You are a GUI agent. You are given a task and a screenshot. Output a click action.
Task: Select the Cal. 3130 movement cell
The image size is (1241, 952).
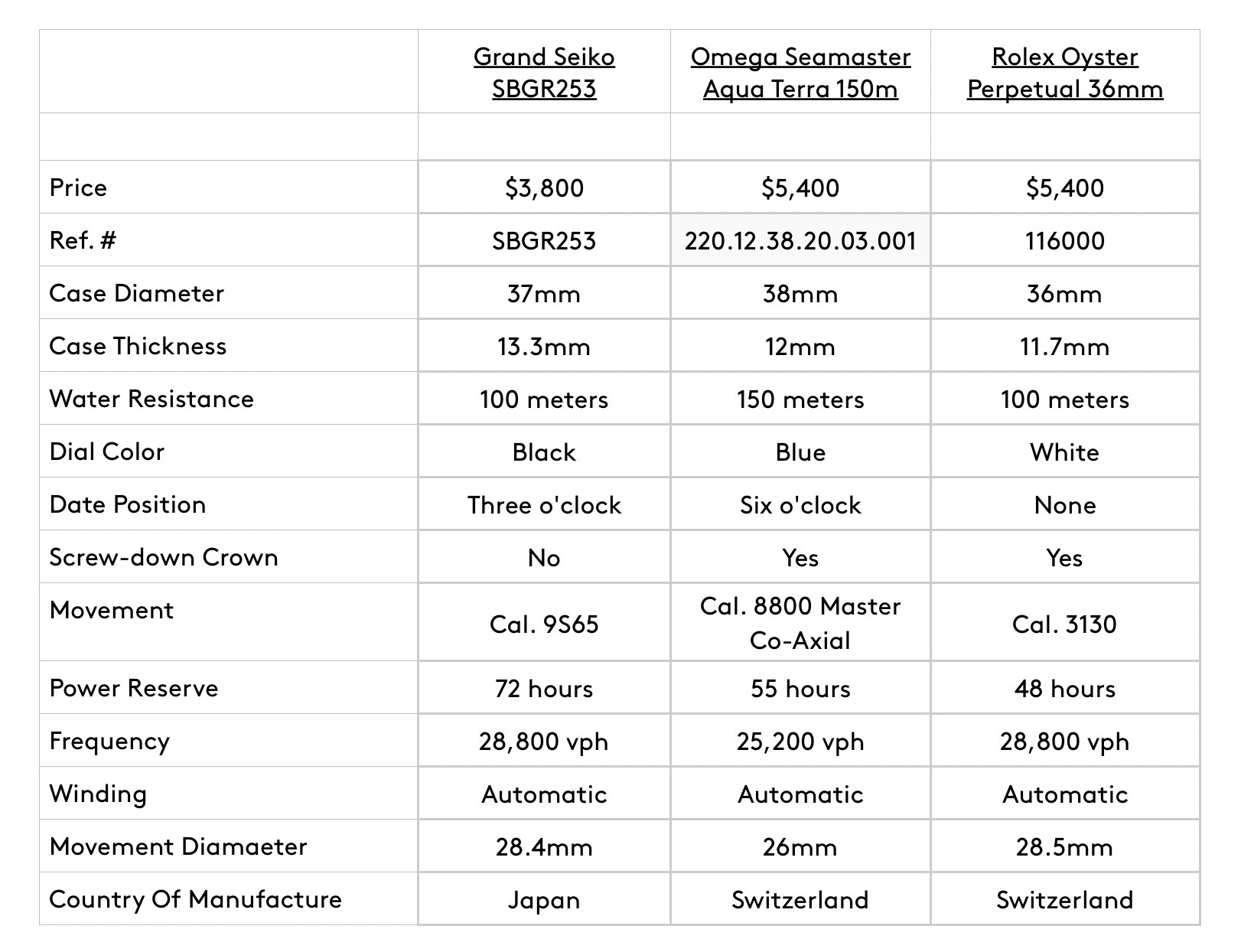(x=1064, y=624)
